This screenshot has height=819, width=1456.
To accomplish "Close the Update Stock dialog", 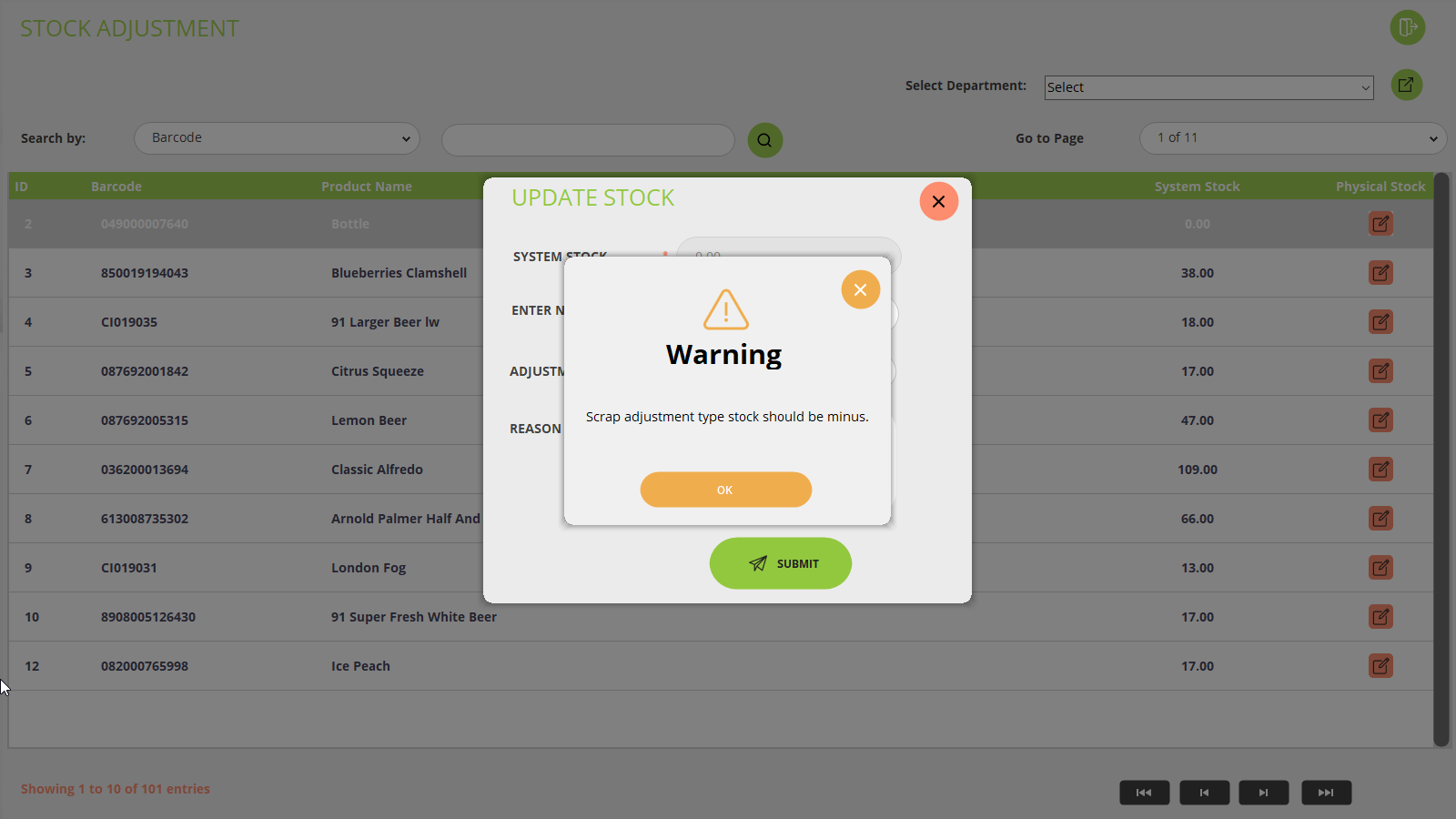I will tap(938, 201).
